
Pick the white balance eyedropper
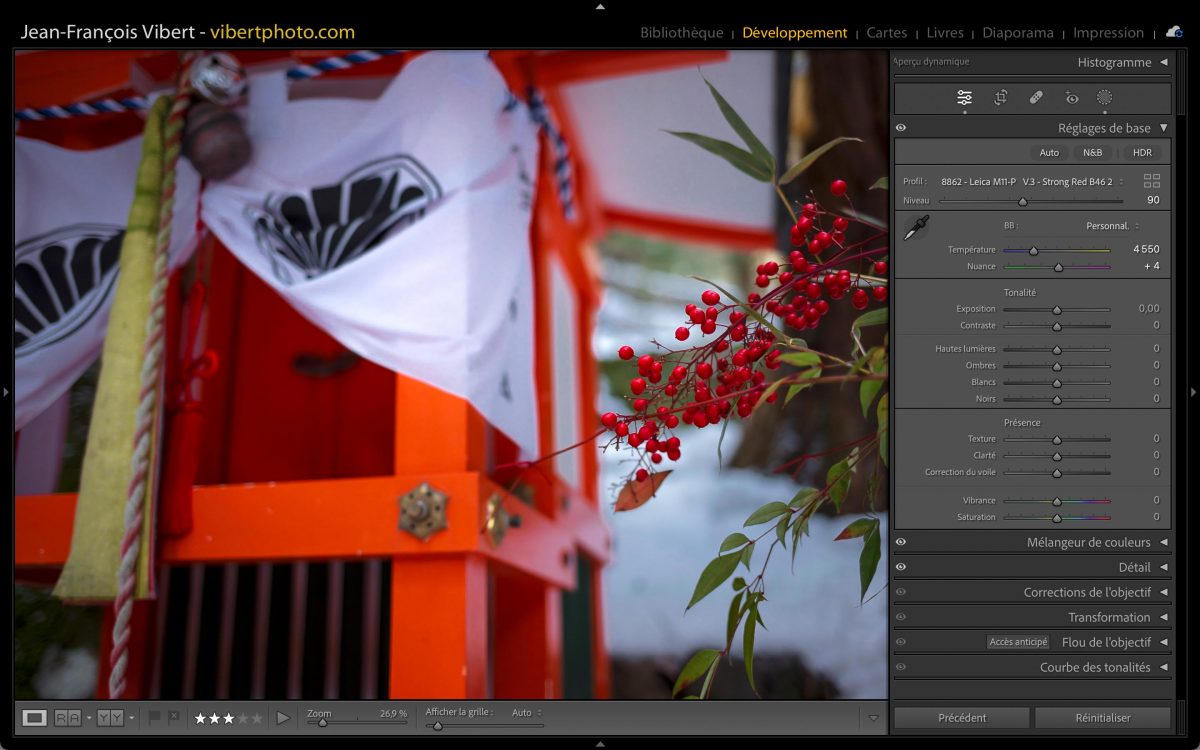pyautogui.click(x=915, y=228)
